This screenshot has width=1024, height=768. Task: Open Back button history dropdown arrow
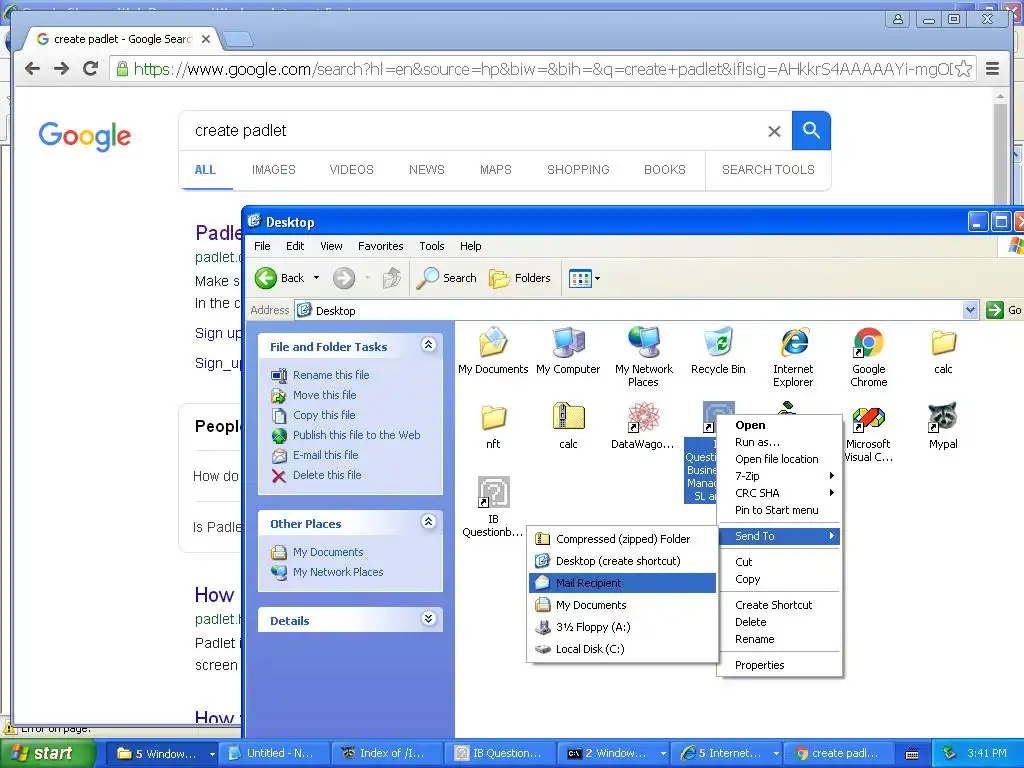click(316, 278)
